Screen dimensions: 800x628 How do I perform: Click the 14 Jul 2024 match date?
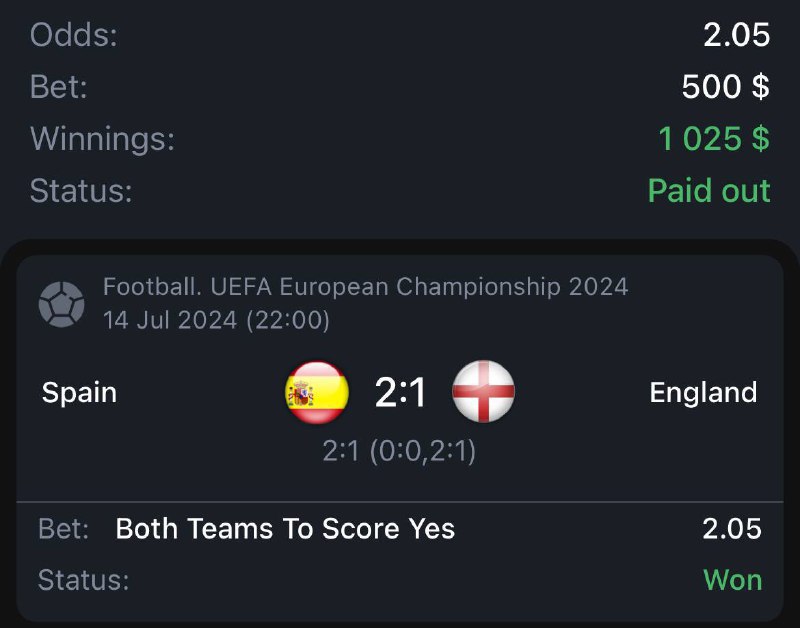[x=216, y=320]
